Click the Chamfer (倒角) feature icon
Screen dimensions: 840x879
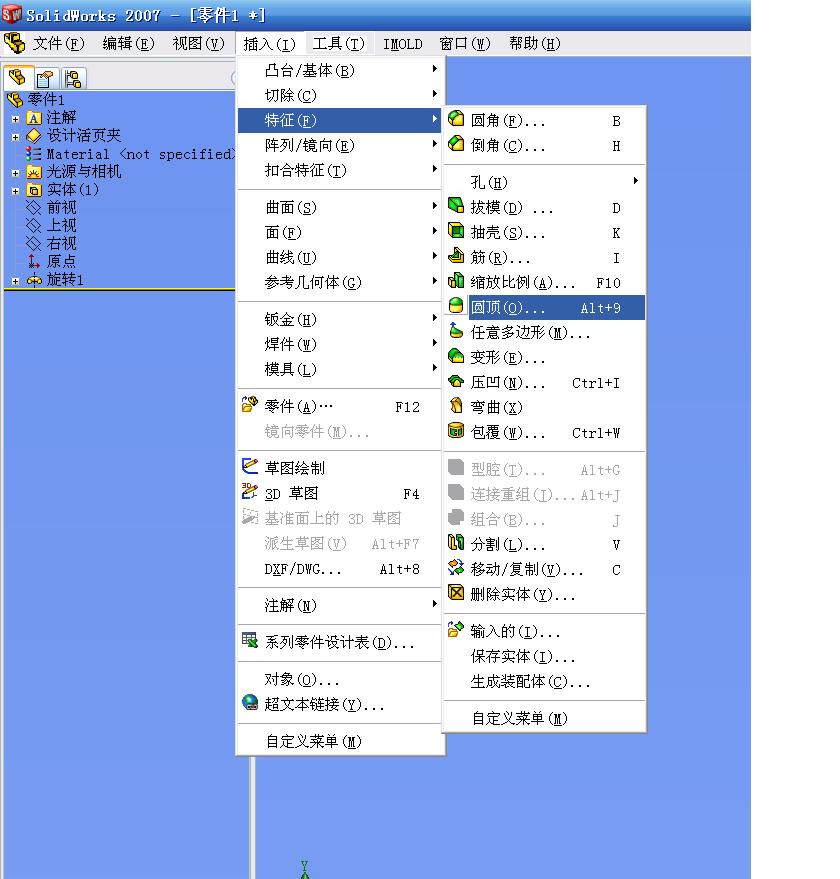[456, 144]
